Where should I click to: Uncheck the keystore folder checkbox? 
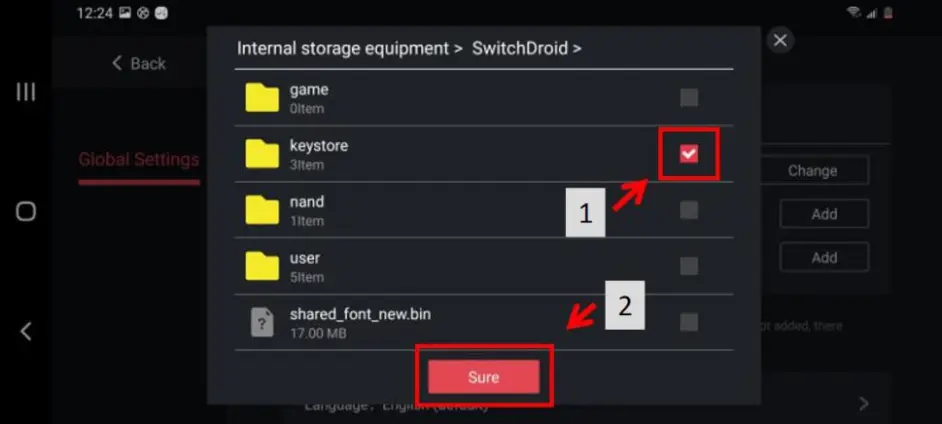point(688,153)
